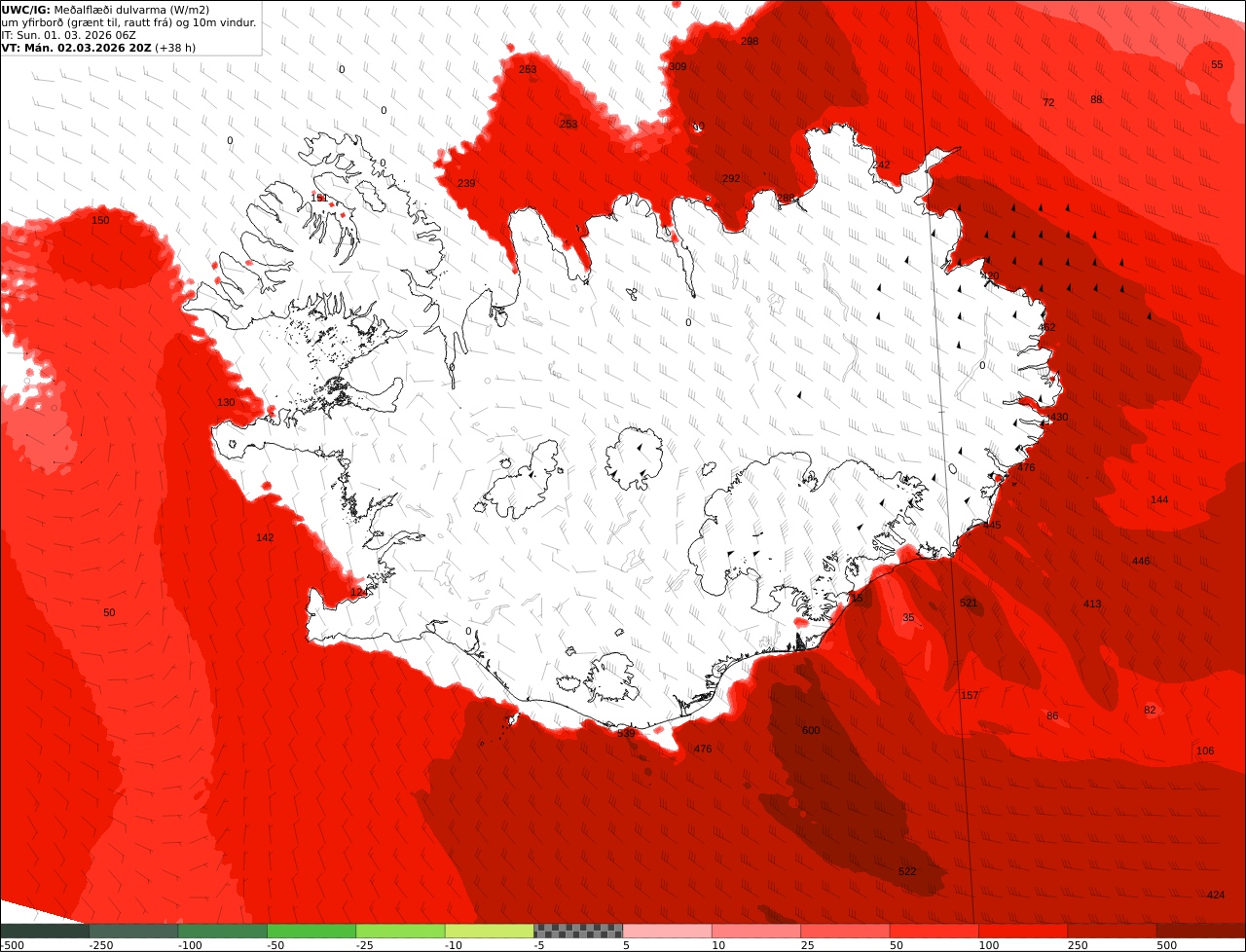Screen dimensions: 1246x952
Task: Select the '476' value near the south coast
Action: click(703, 750)
